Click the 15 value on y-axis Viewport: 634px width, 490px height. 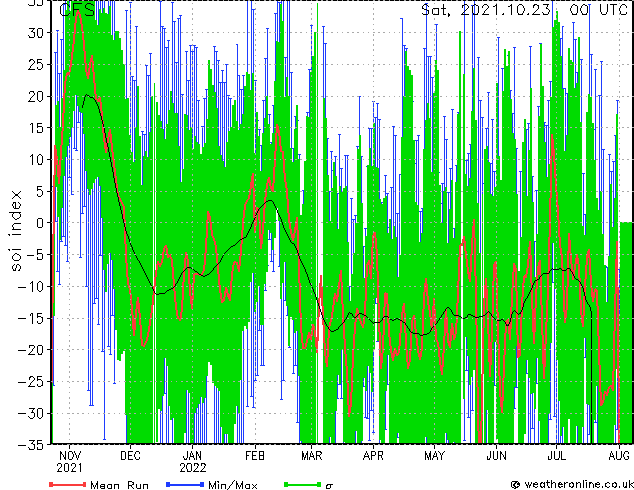point(36,128)
